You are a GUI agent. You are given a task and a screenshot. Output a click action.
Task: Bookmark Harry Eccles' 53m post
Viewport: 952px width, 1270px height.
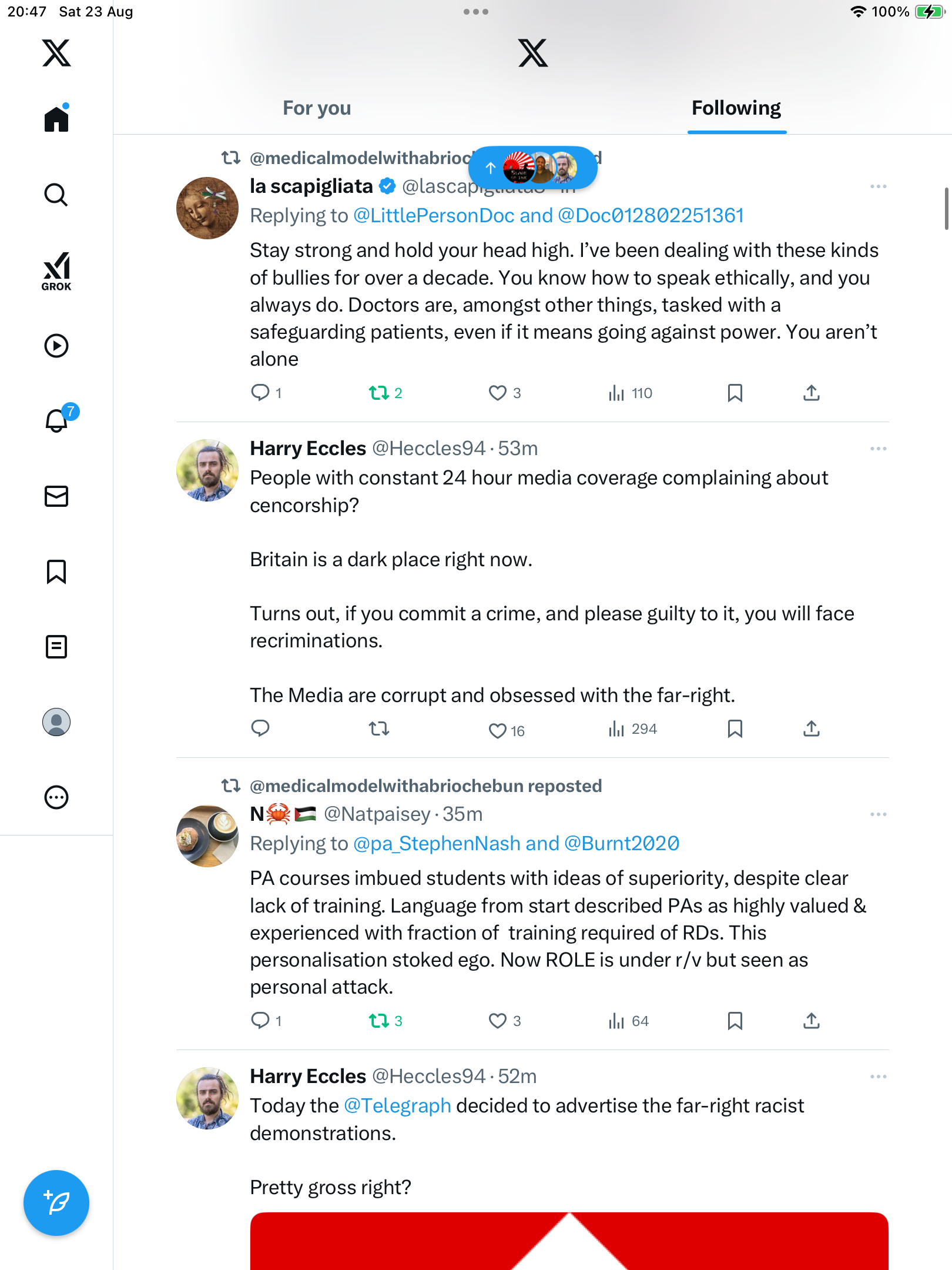pos(735,729)
